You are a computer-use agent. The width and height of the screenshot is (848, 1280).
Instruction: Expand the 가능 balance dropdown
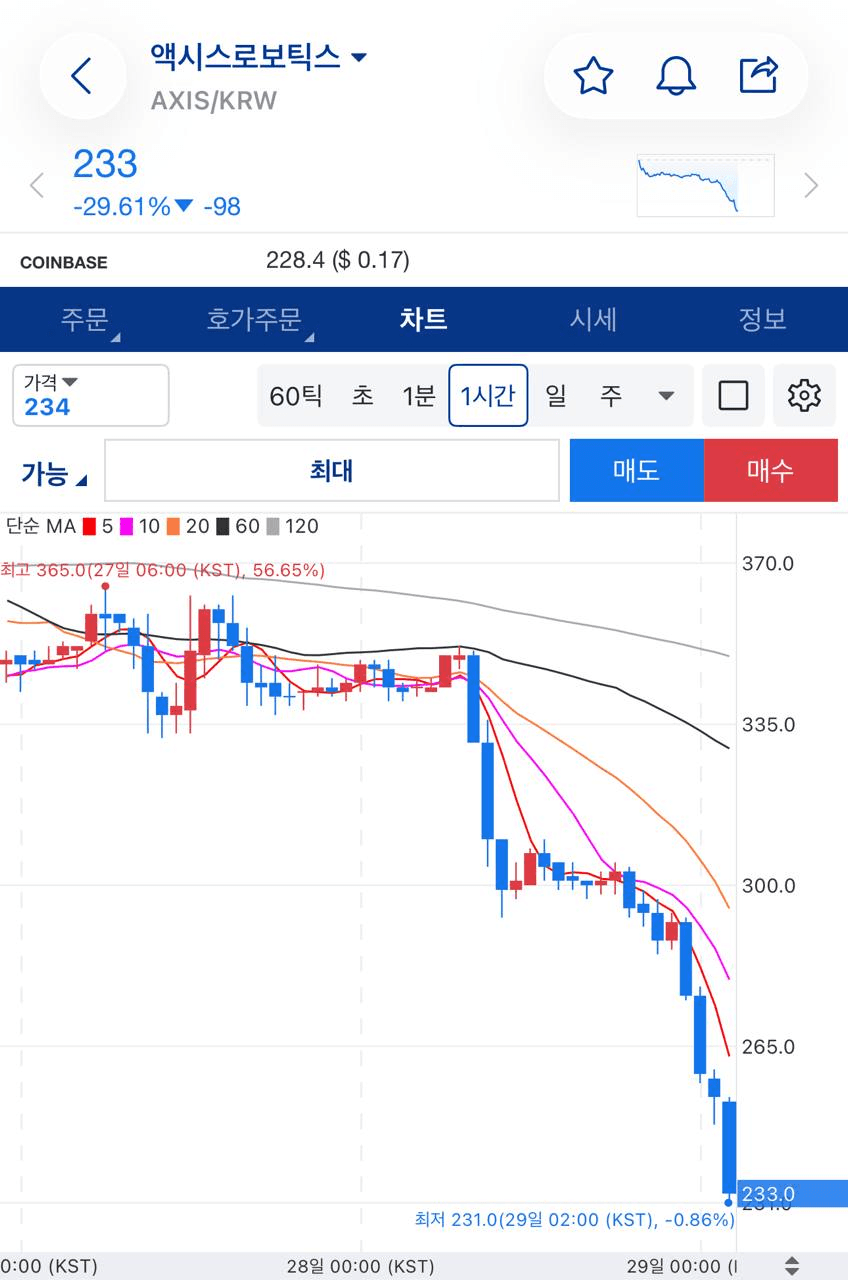pyautogui.click(x=54, y=472)
